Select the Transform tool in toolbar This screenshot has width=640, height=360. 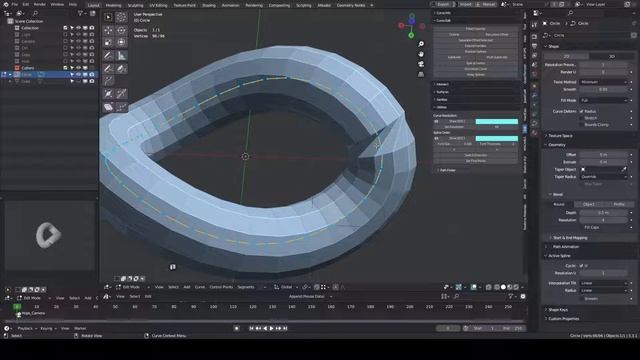(x=121, y=42)
